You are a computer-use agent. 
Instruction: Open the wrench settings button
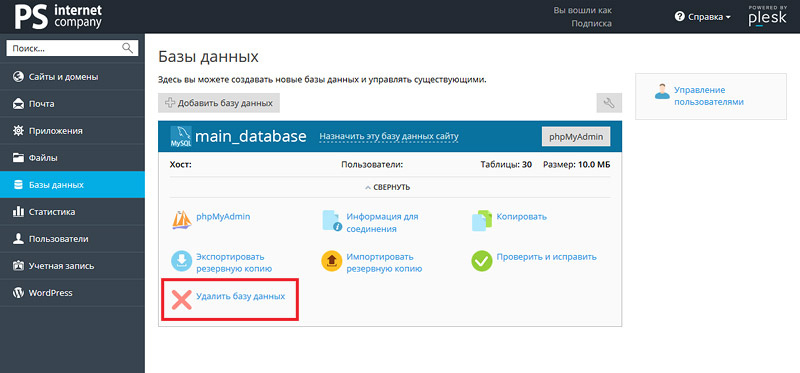pyautogui.click(x=609, y=103)
